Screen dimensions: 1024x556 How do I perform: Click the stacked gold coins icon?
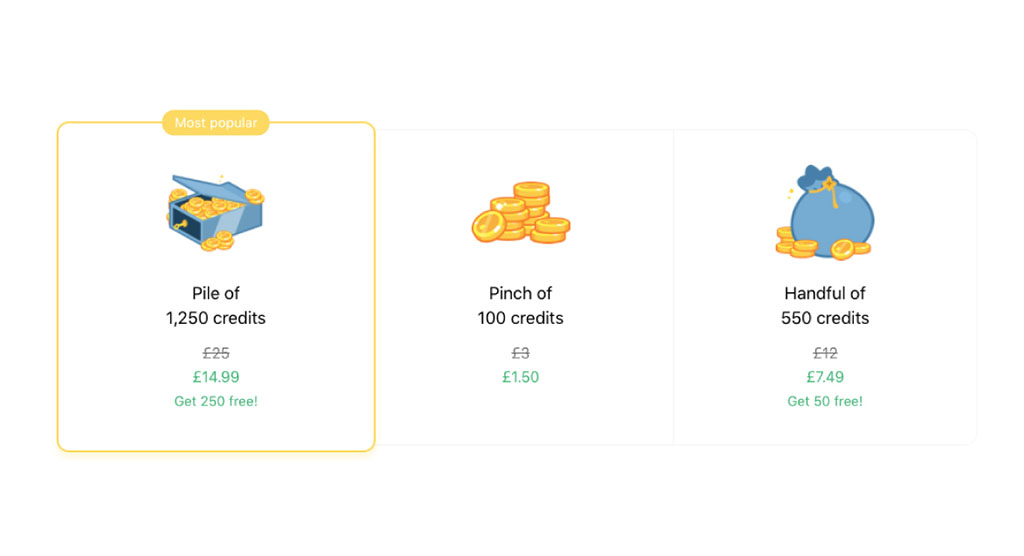(x=520, y=212)
